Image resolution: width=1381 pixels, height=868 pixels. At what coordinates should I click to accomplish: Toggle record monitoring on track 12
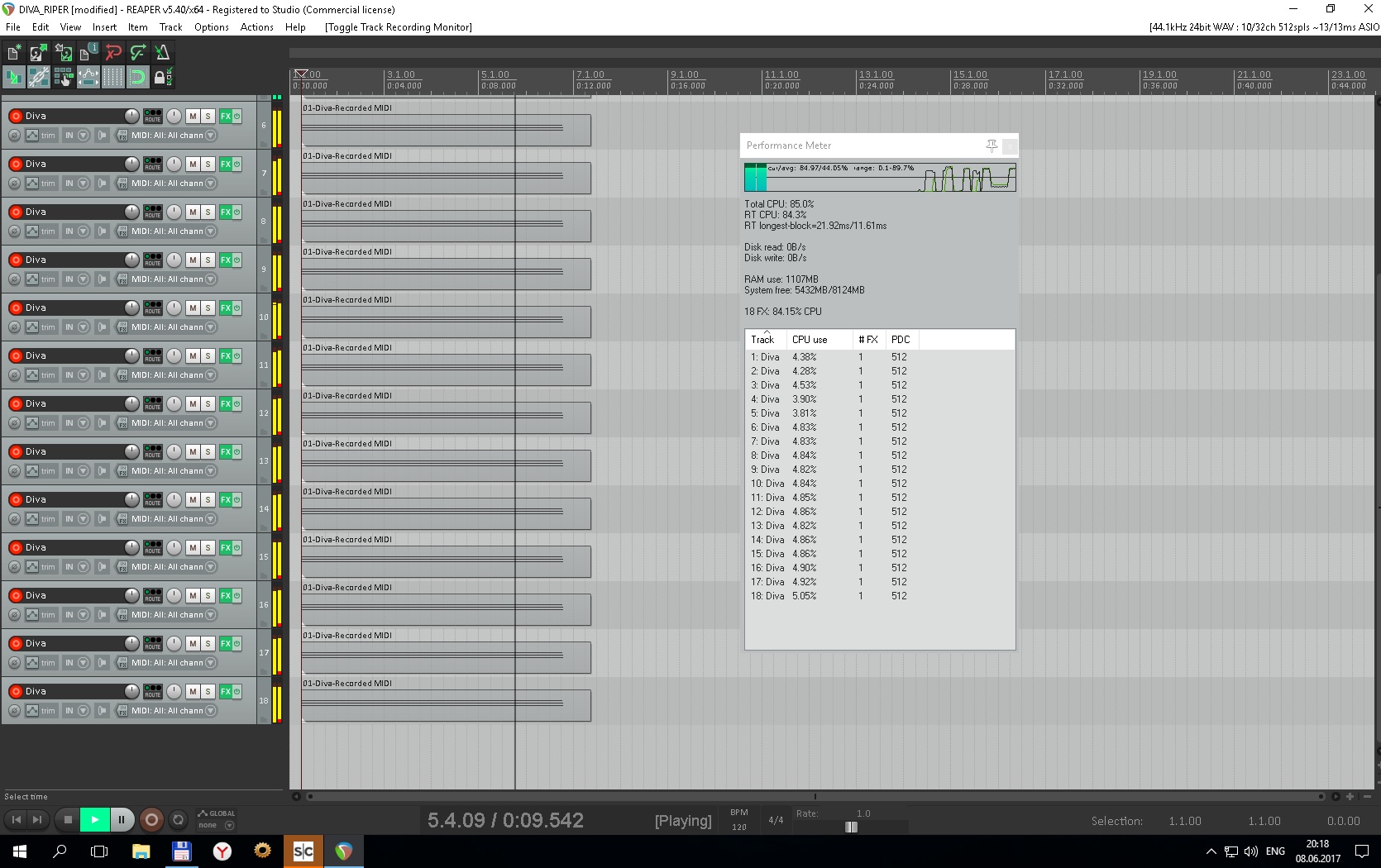pos(102,423)
